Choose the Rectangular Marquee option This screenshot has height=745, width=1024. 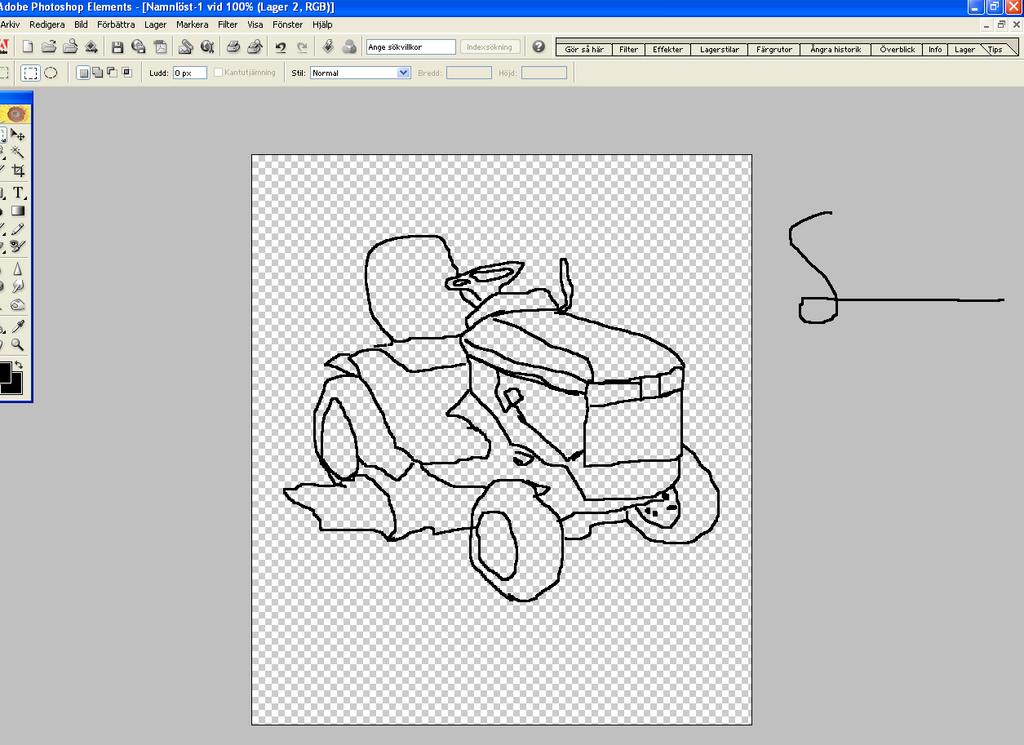click(x=30, y=73)
